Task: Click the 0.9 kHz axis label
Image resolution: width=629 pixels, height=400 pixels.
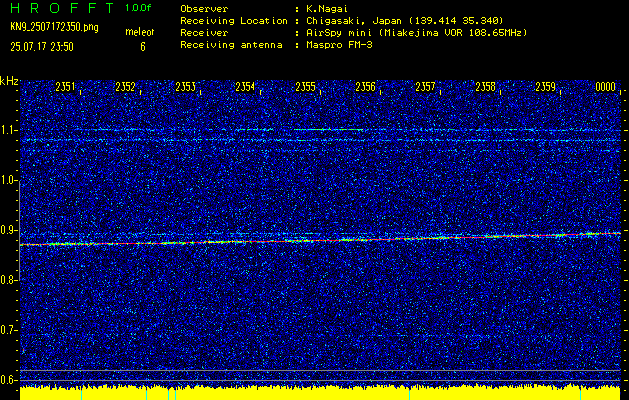Action: 9,230
